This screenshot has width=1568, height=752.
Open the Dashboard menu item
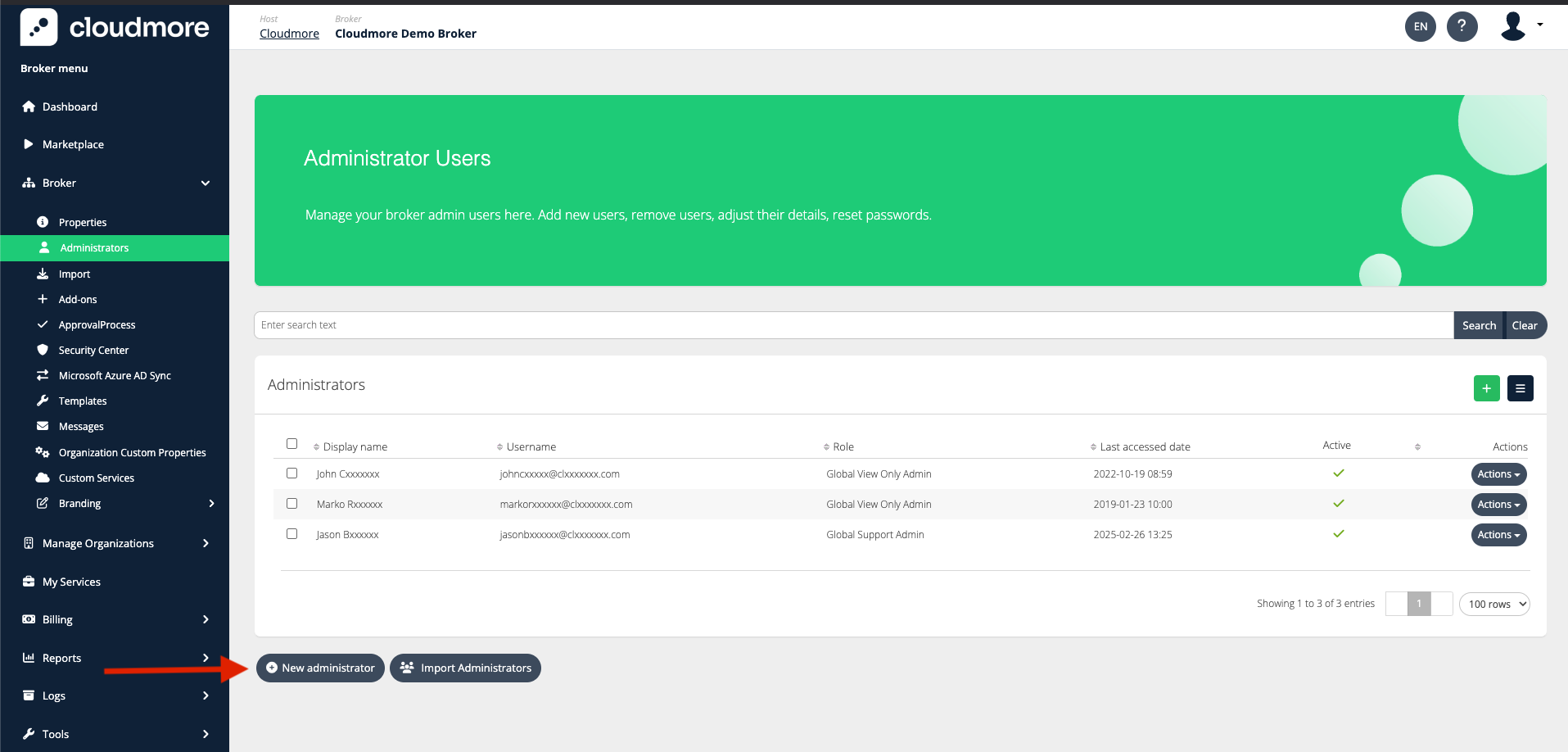pos(70,106)
